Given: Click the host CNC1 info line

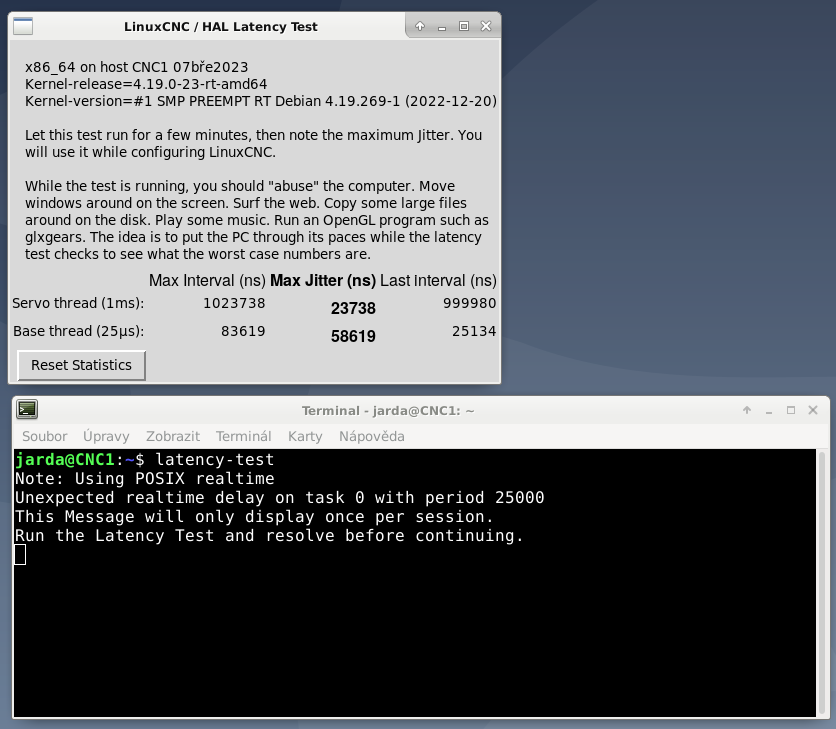Looking at the screenshot, I should 136,67.
